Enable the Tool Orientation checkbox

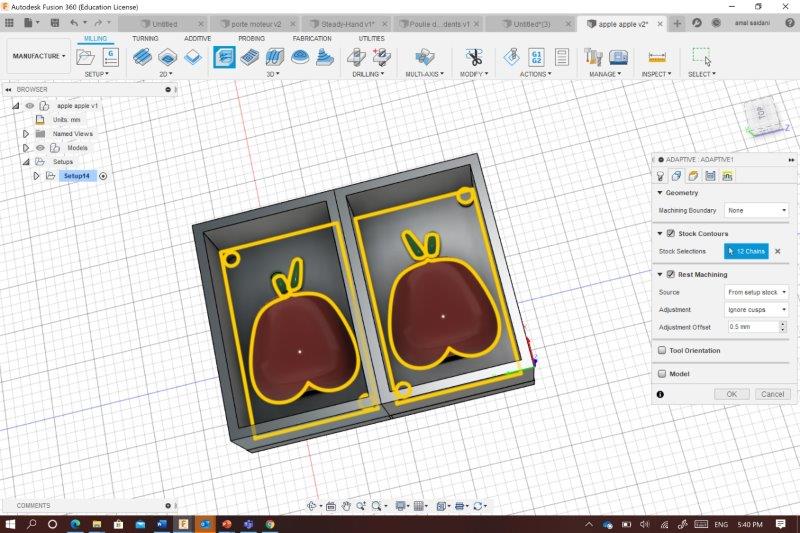(662, 350)
